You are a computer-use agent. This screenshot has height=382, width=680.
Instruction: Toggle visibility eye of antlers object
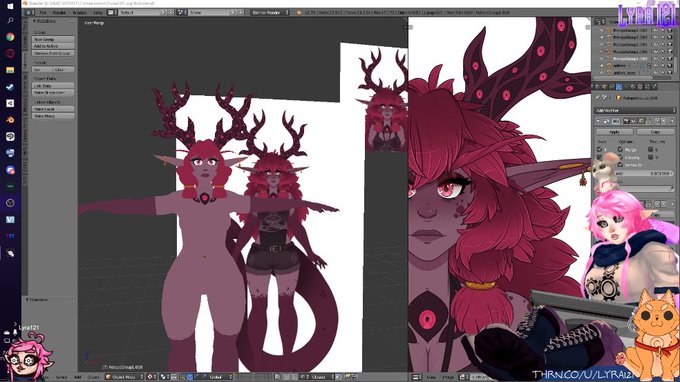click(x=655, y=65)
